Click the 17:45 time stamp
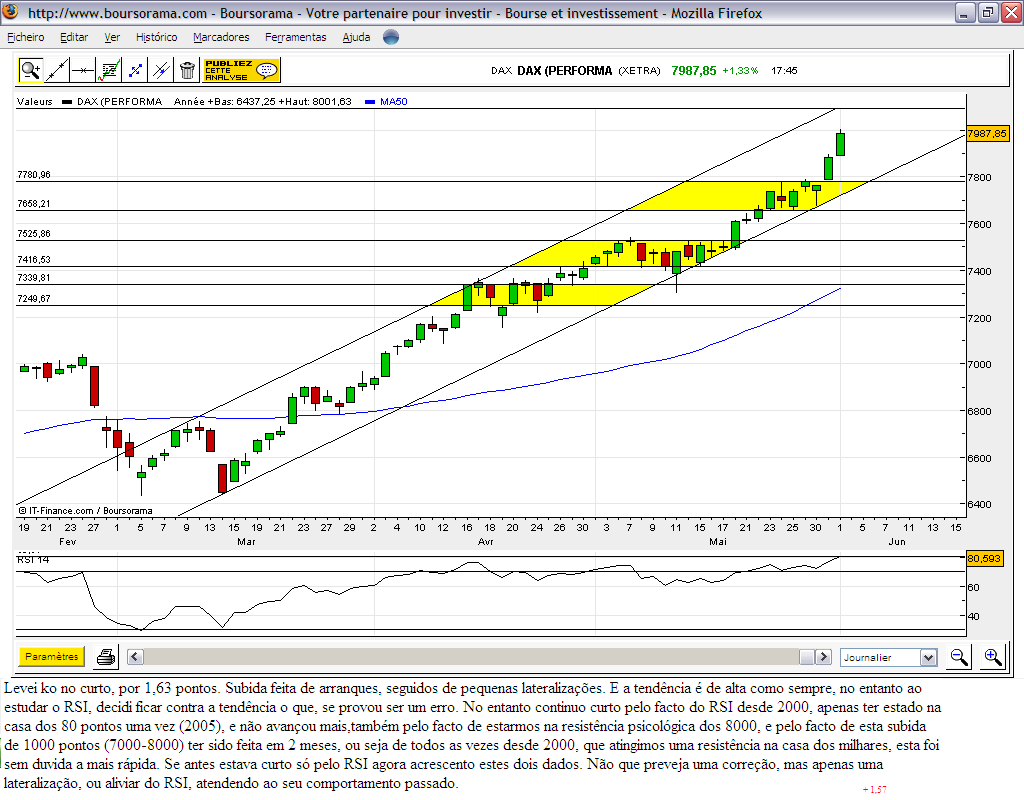1024x800 pixels. click(x=784, y=71)
